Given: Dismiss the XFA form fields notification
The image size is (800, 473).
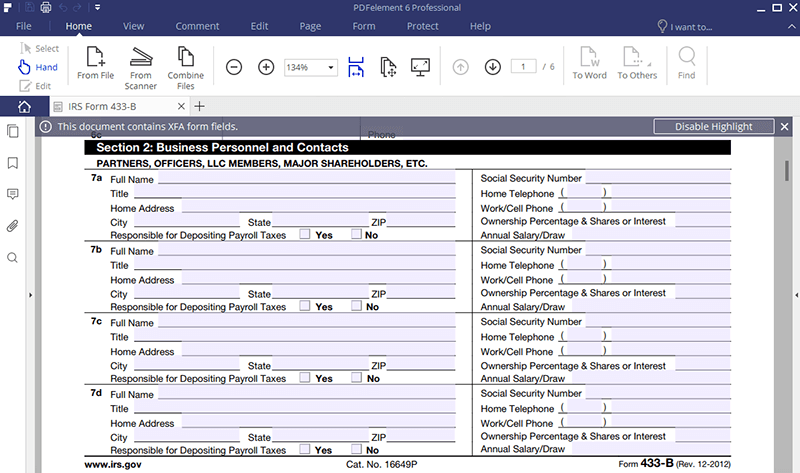Looking at the screenshot, I should tap(785, 127).
